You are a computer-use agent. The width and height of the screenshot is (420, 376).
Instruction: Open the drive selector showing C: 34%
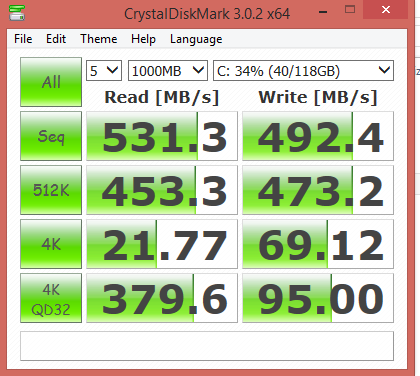point(303,71)
